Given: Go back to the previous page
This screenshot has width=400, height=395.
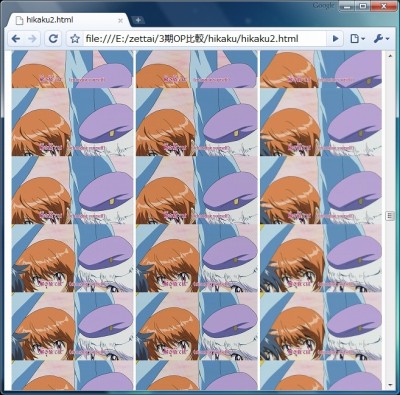Looking at the screenshot, I should click(16, 39).
